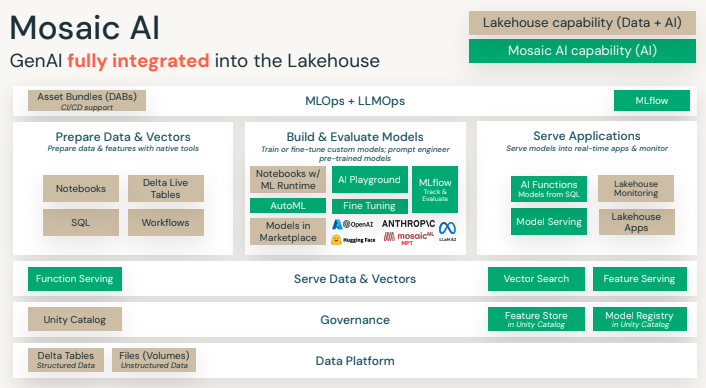The height and width of the screenshot is (388, 706).
Task: Click the Function Serving box
Action: point(75,279)
